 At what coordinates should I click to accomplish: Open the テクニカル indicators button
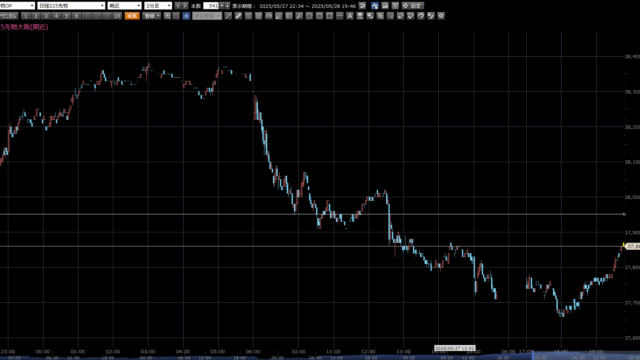pos(9,16)
